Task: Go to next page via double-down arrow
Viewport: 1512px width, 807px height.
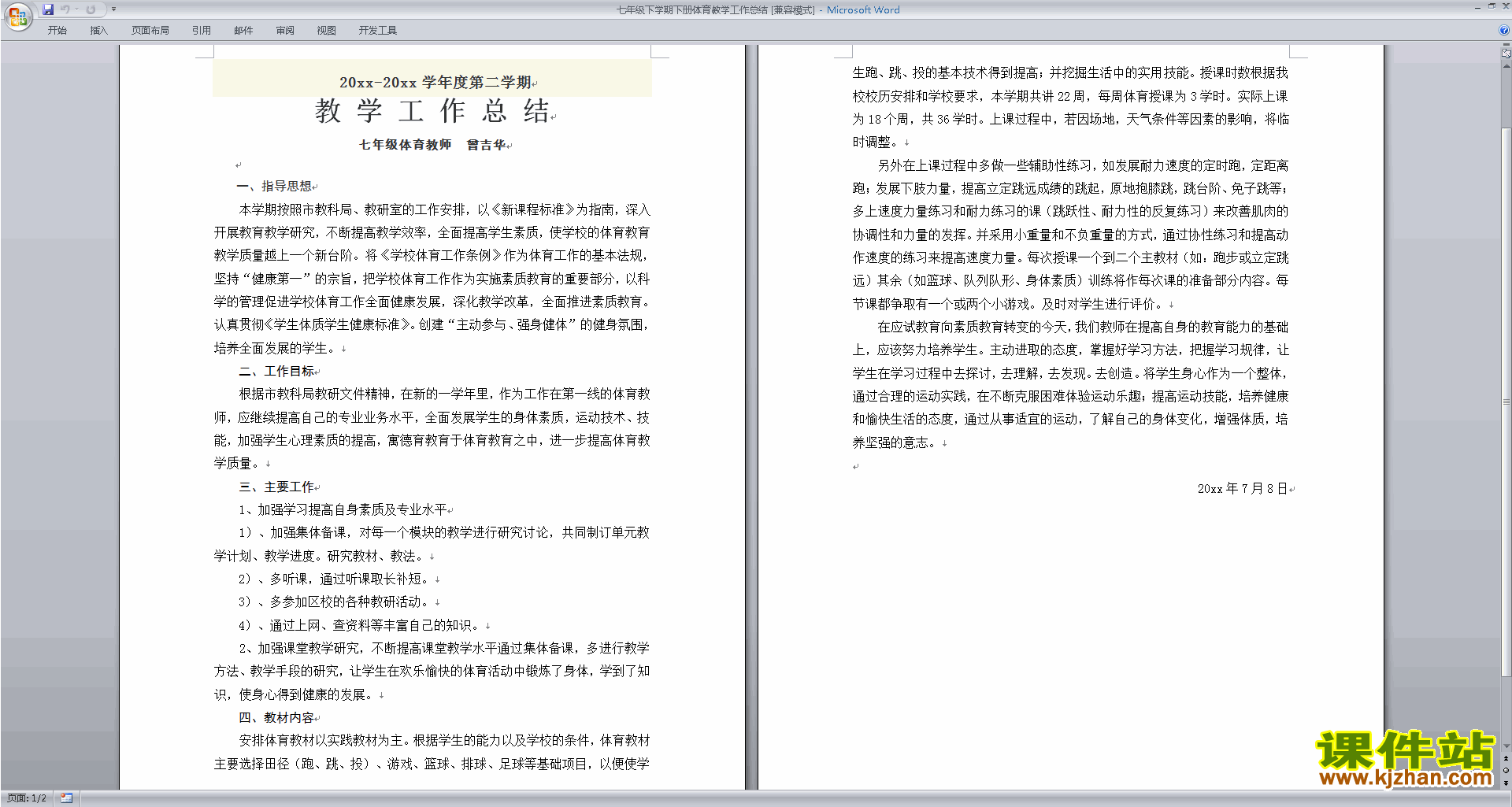Action: (x=1506, y=783)
